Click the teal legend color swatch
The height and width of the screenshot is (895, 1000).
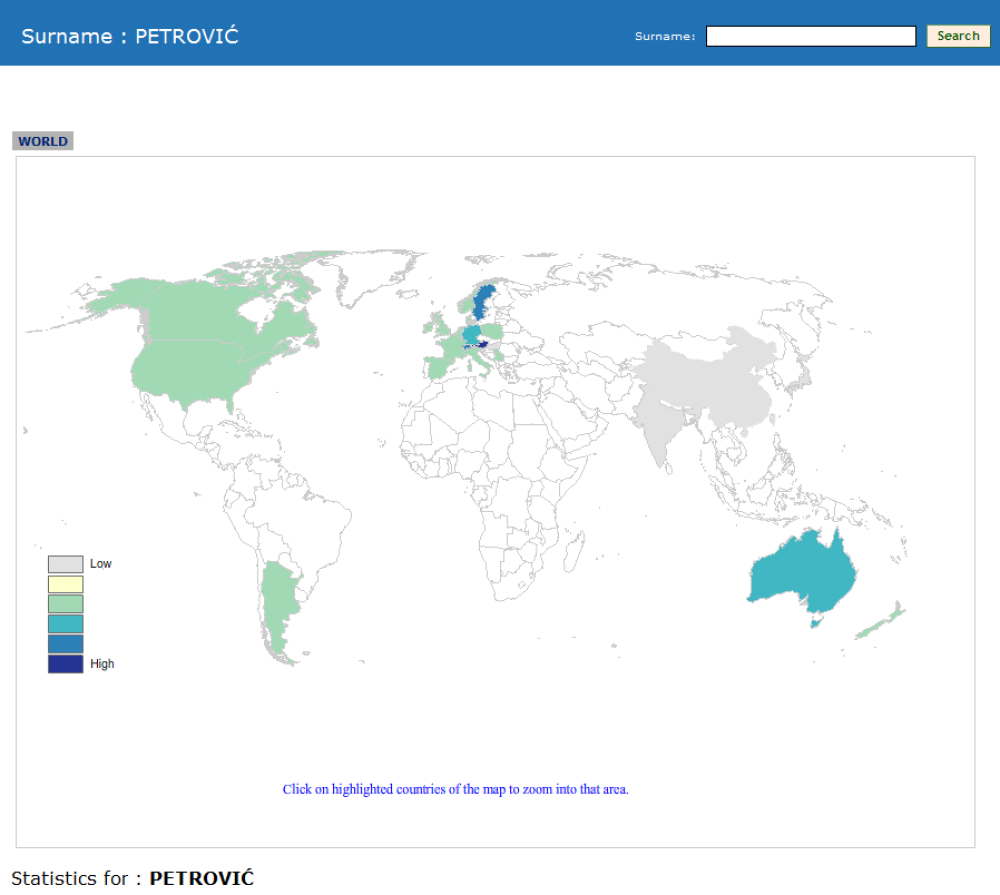(x=65, y=623)
